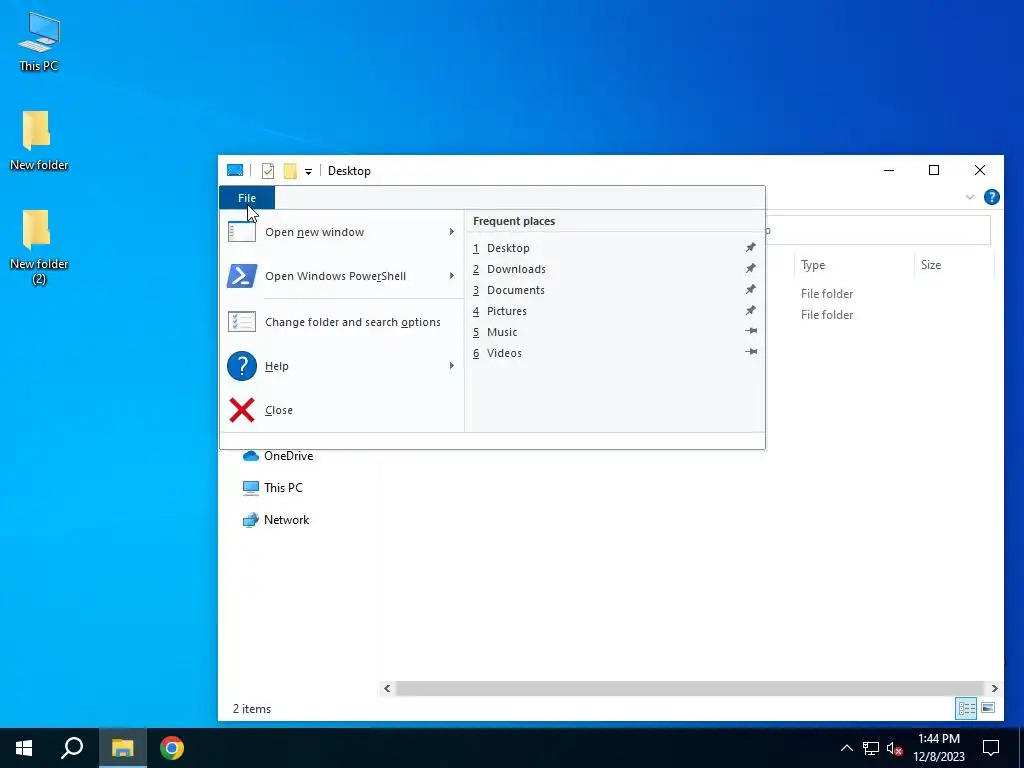Click the horizontal scrollbar left arrow
Image resolution: width=1024 pixels, height=768 pixels.
(x=387, y=688)
